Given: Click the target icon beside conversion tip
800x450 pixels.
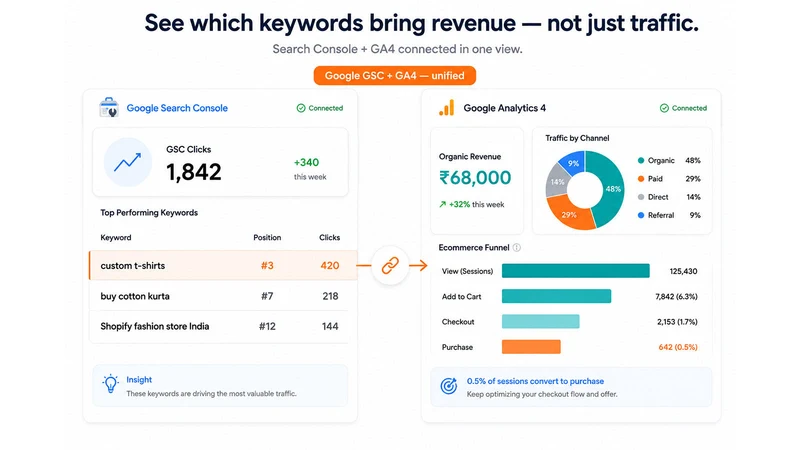Looking at the screenshot, I should 449,386.
